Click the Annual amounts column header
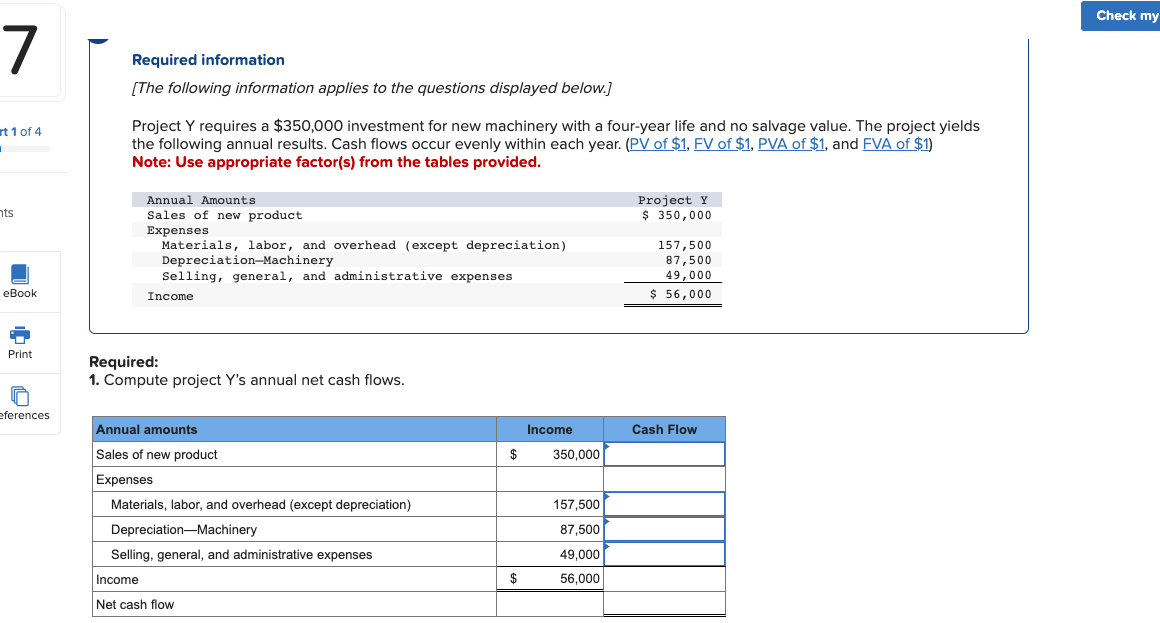Screen dimensions: 1160x623 coord(294,430)
